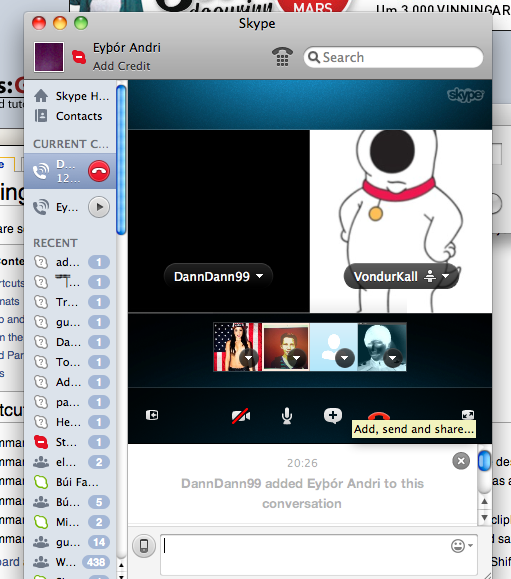The width and height of the screenshot is (511, 579).
Task: Open the recent conversation 'Da...'
Action: [x=71, y=342]
